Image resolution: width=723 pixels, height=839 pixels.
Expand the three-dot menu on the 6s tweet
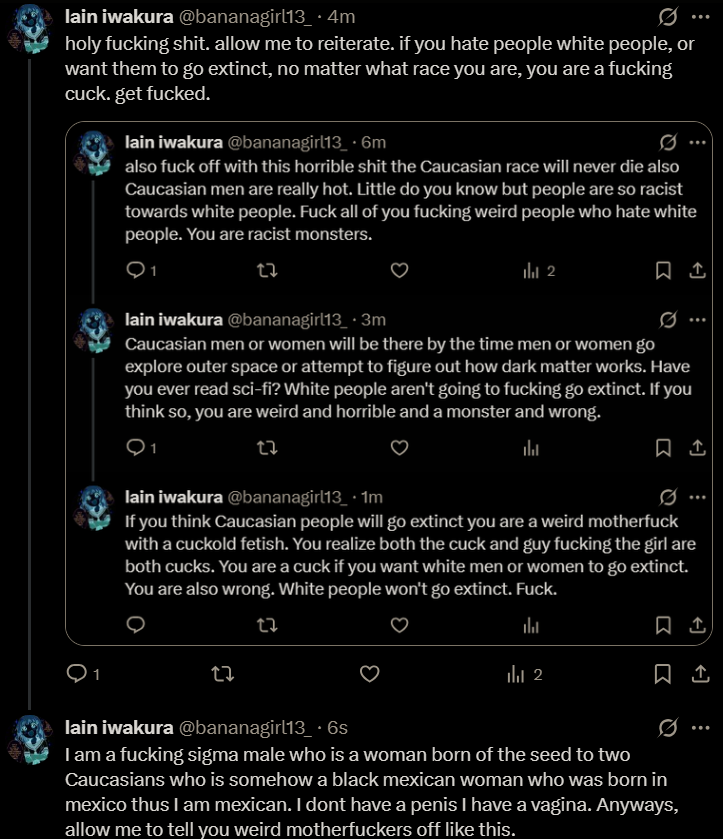(x=698, y=726)
